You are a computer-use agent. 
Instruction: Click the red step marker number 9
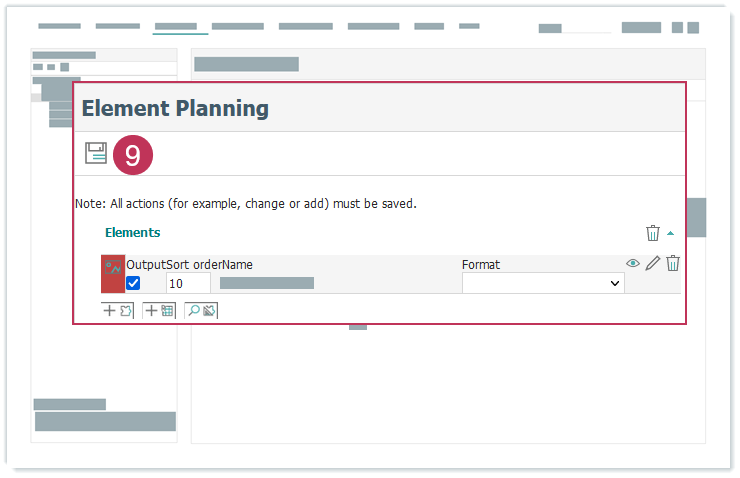point(133,154)
